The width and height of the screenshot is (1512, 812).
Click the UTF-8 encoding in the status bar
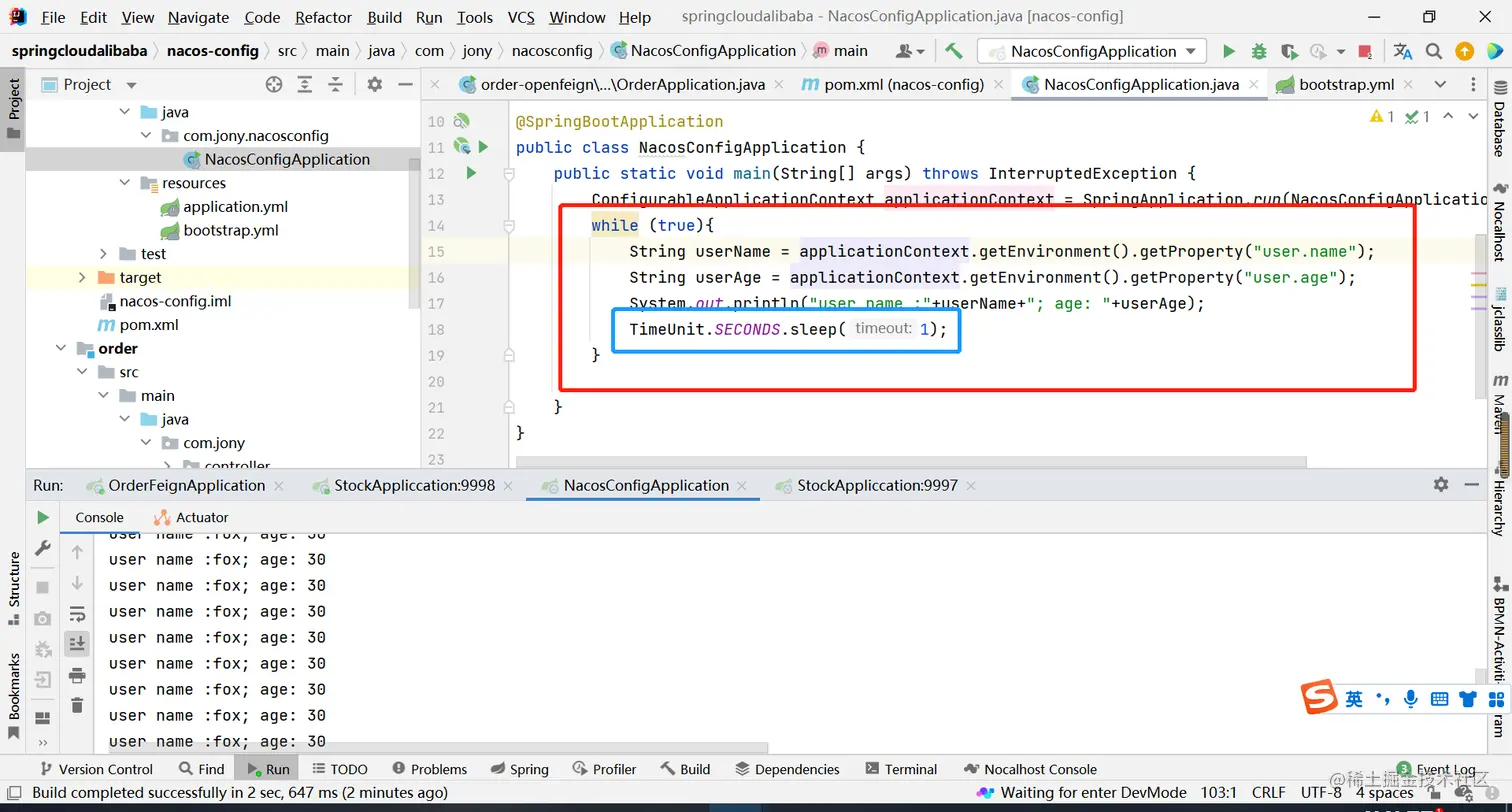point(1321,793)
